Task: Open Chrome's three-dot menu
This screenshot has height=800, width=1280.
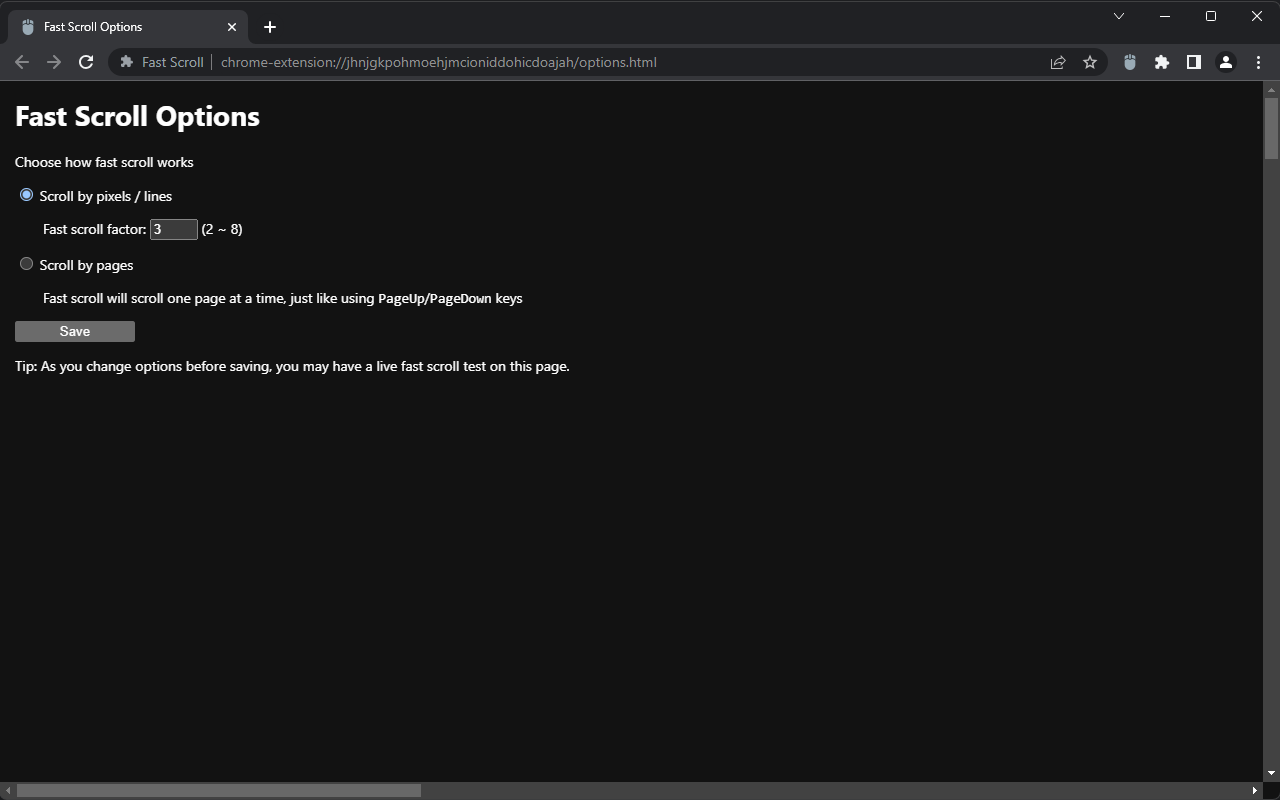Action: pyautogui.click(x=1258, y=62)
